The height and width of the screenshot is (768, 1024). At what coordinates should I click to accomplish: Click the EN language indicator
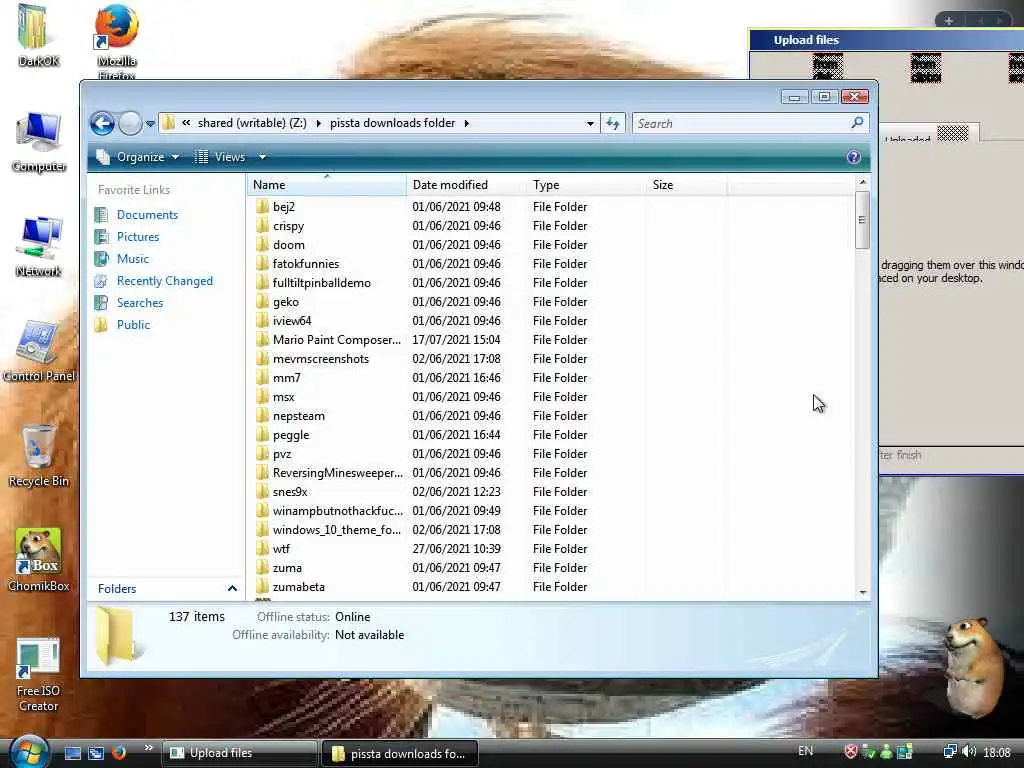[805, 751]
